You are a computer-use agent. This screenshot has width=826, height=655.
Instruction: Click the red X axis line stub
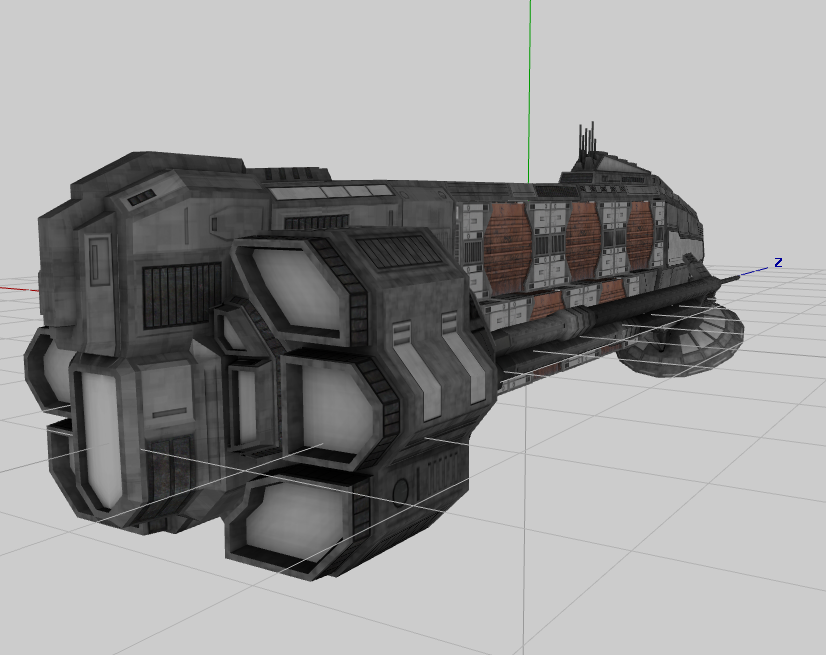point(19,288)
